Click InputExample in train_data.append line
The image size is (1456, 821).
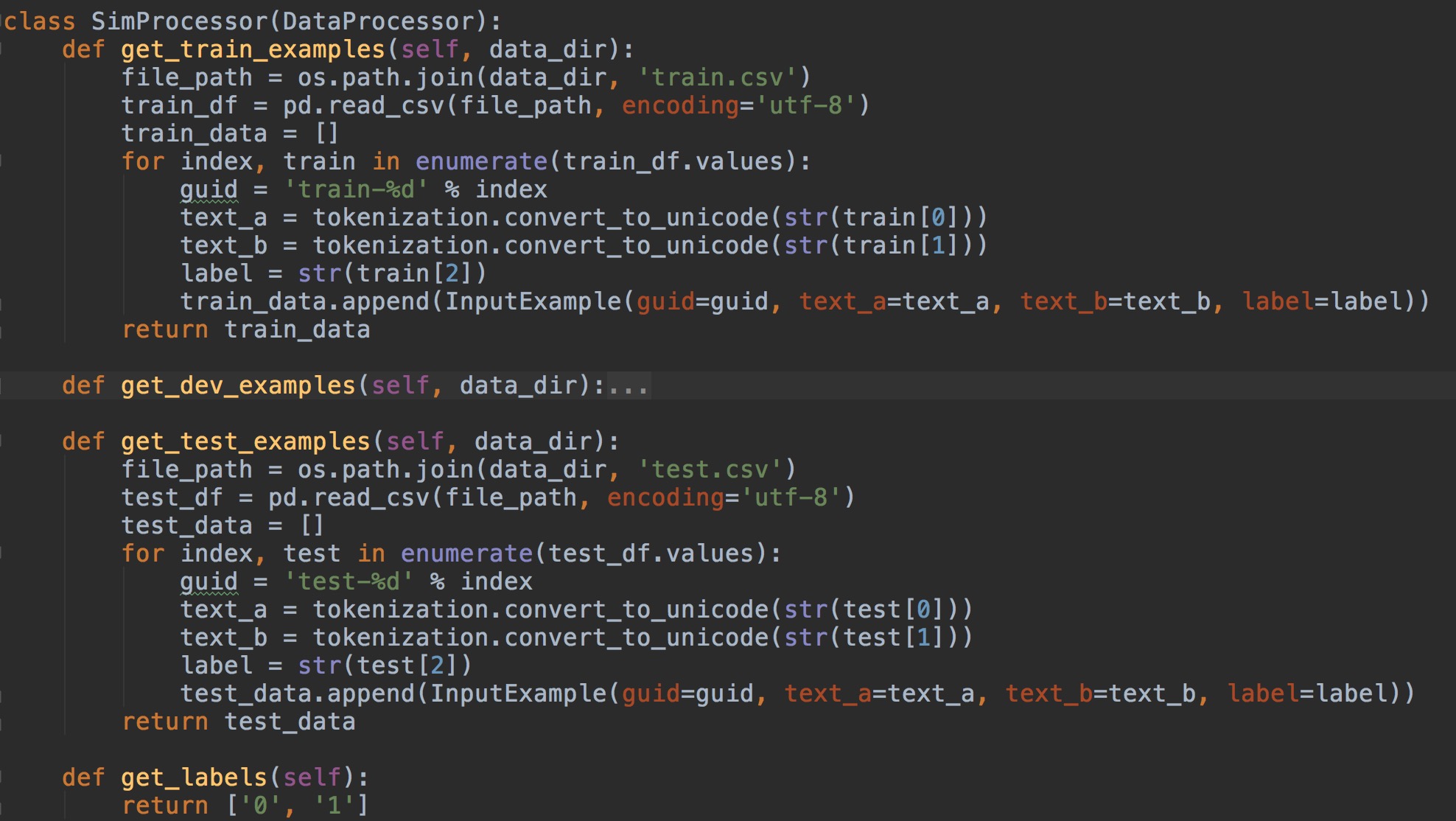(533, 301)
